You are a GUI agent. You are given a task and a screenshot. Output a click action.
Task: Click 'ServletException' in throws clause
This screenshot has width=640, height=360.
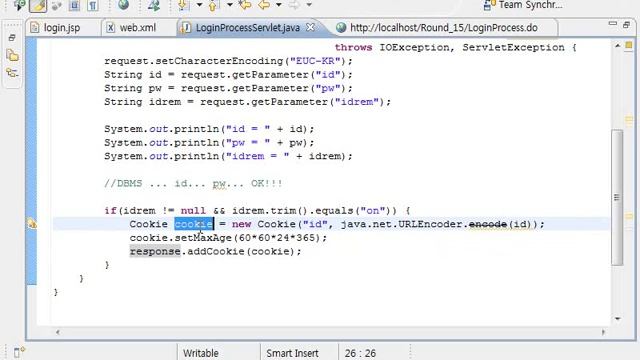tap(513, 48)
